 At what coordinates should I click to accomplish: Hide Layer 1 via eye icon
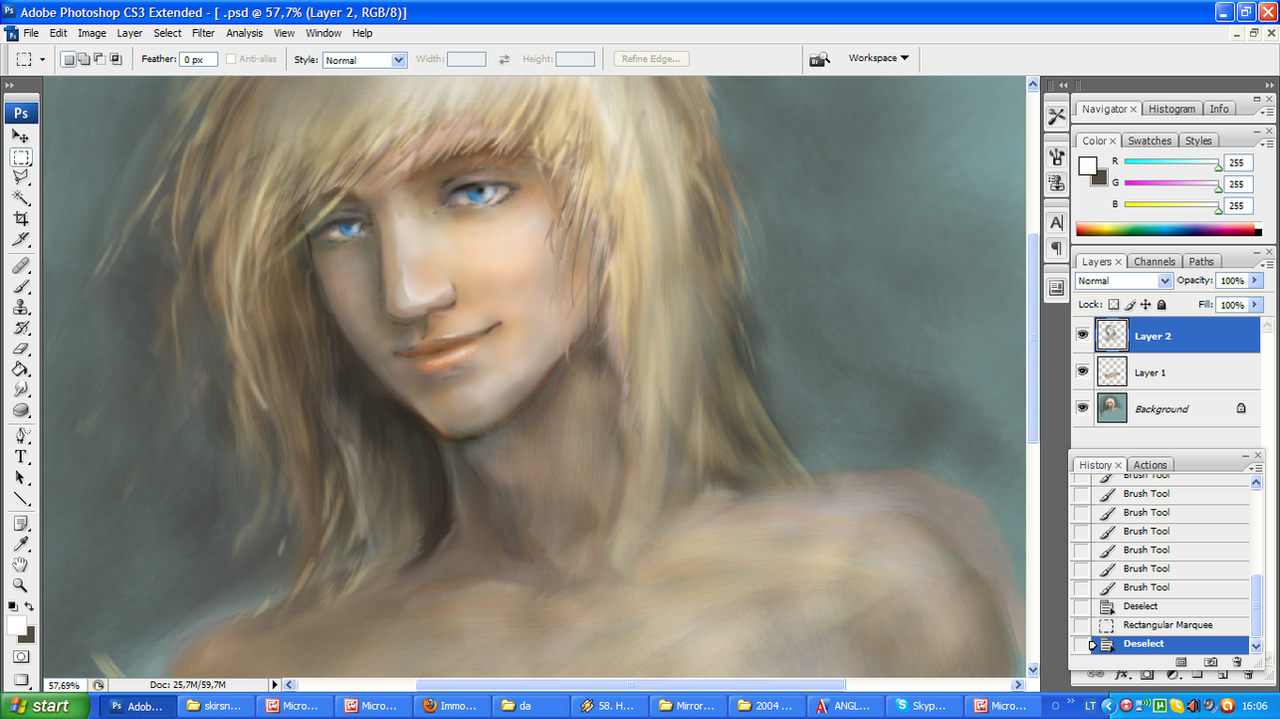(1082, 372)
